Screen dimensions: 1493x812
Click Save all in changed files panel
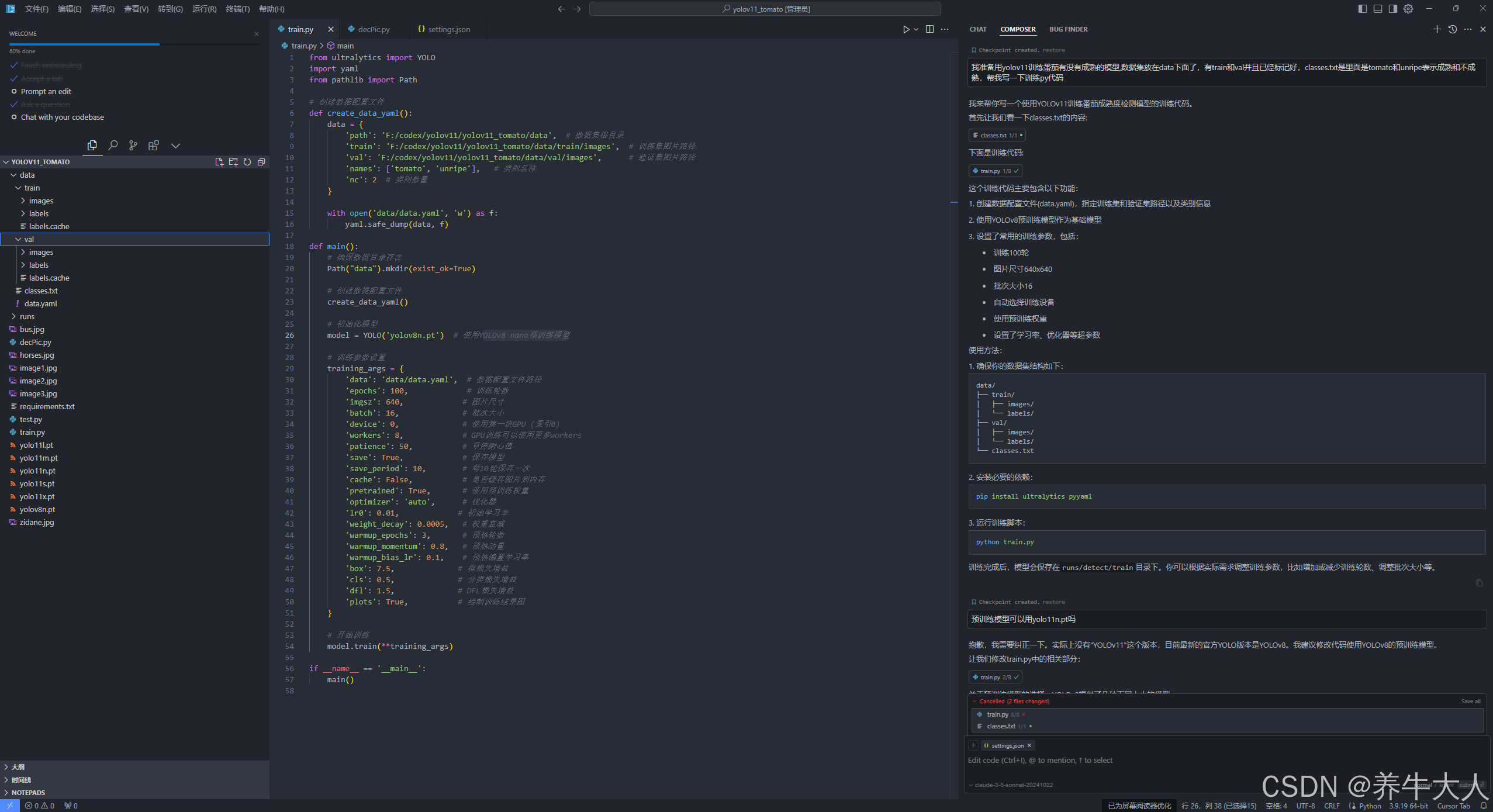coord(1470,701)
